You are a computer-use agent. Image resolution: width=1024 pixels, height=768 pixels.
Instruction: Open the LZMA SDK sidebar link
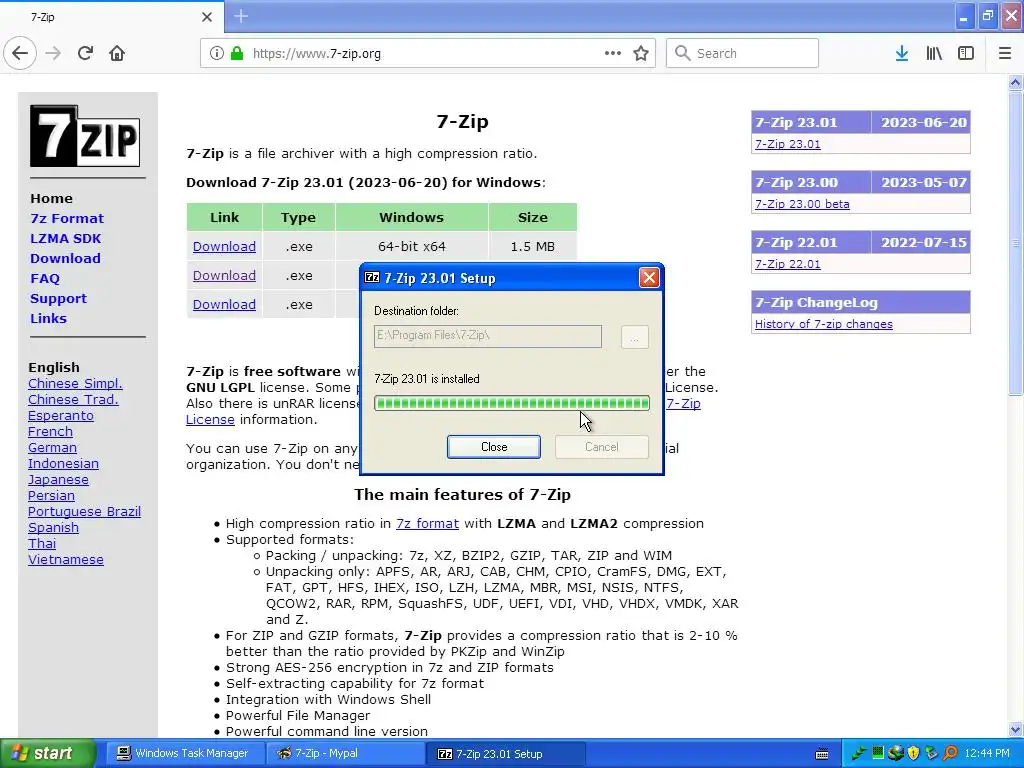click(65, 238)
